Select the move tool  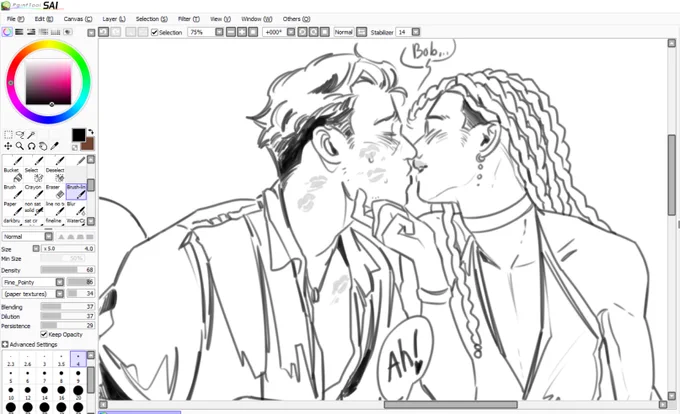8,146
